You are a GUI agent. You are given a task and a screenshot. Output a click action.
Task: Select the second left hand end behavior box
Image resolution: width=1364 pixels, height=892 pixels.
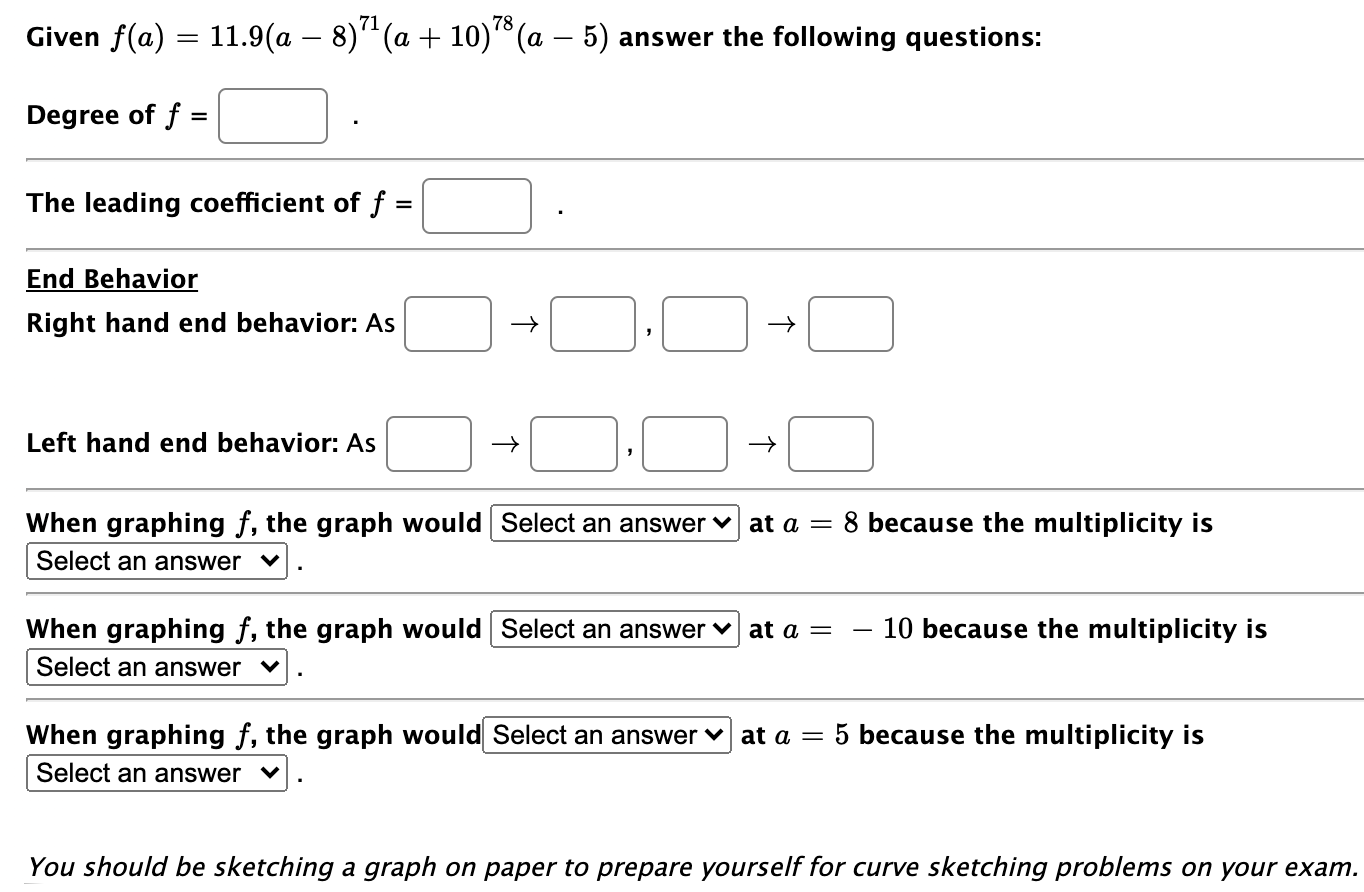pos(573,444)
